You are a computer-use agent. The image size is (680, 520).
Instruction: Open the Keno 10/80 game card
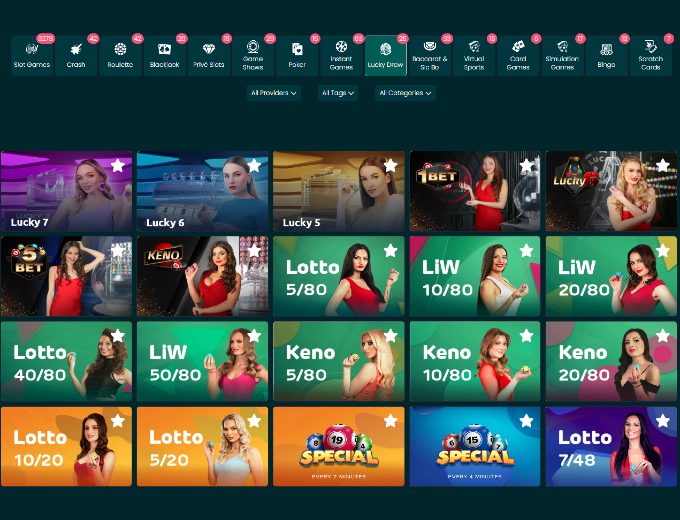pyautogui.click(x=475, y=361)
